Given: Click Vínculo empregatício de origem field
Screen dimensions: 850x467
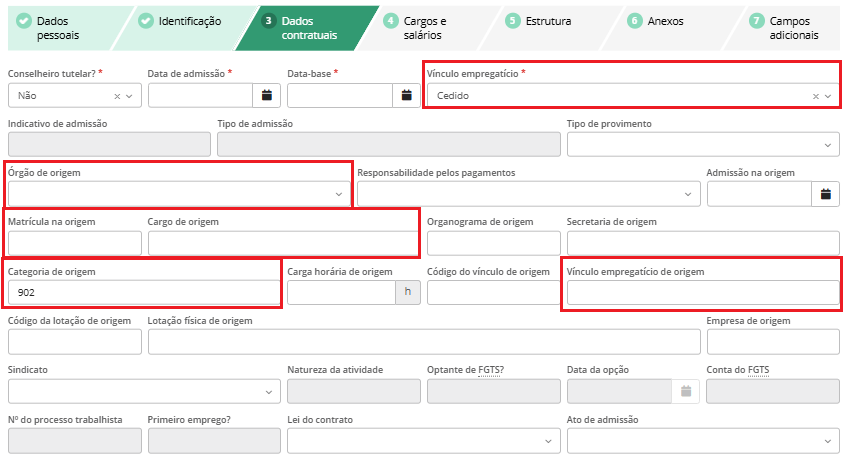Looking at the screenshot, I should point(703,293).
